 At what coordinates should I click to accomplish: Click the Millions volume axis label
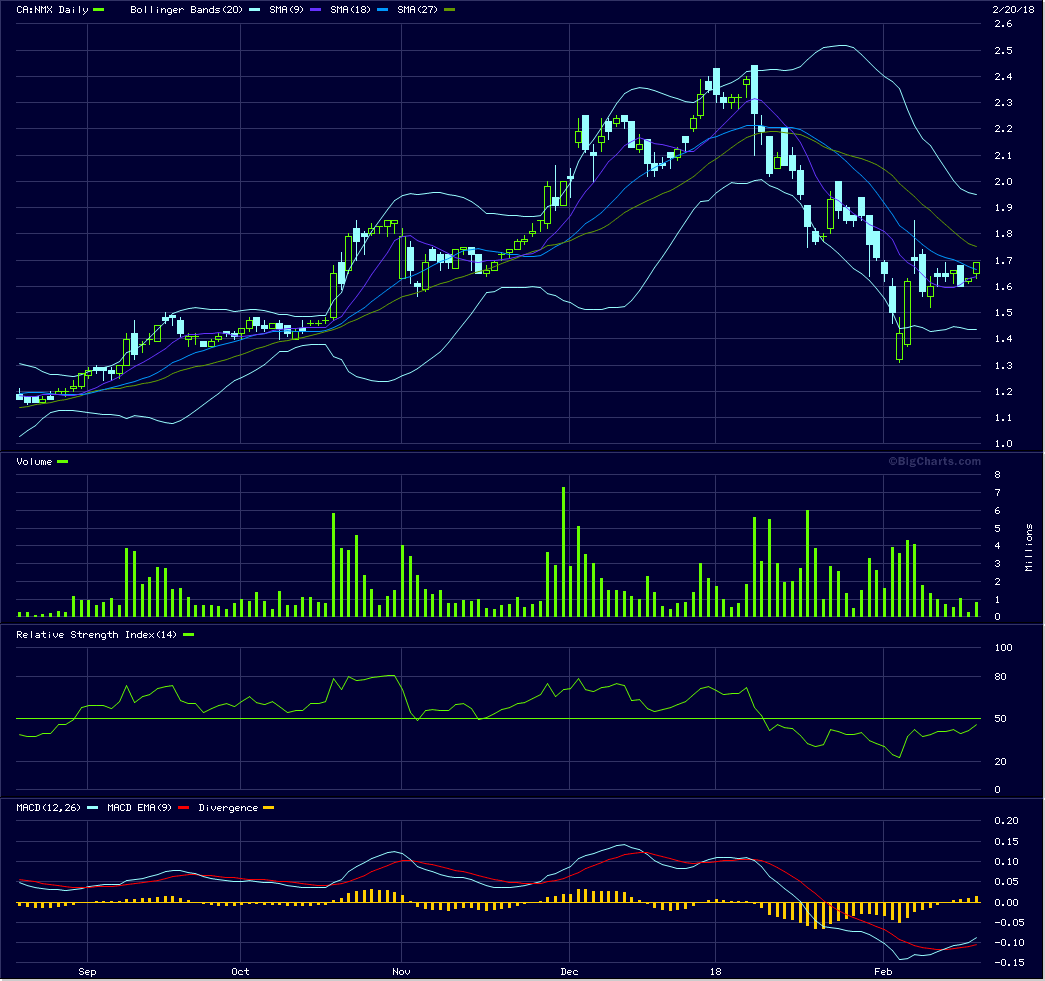click(1030, 547)
